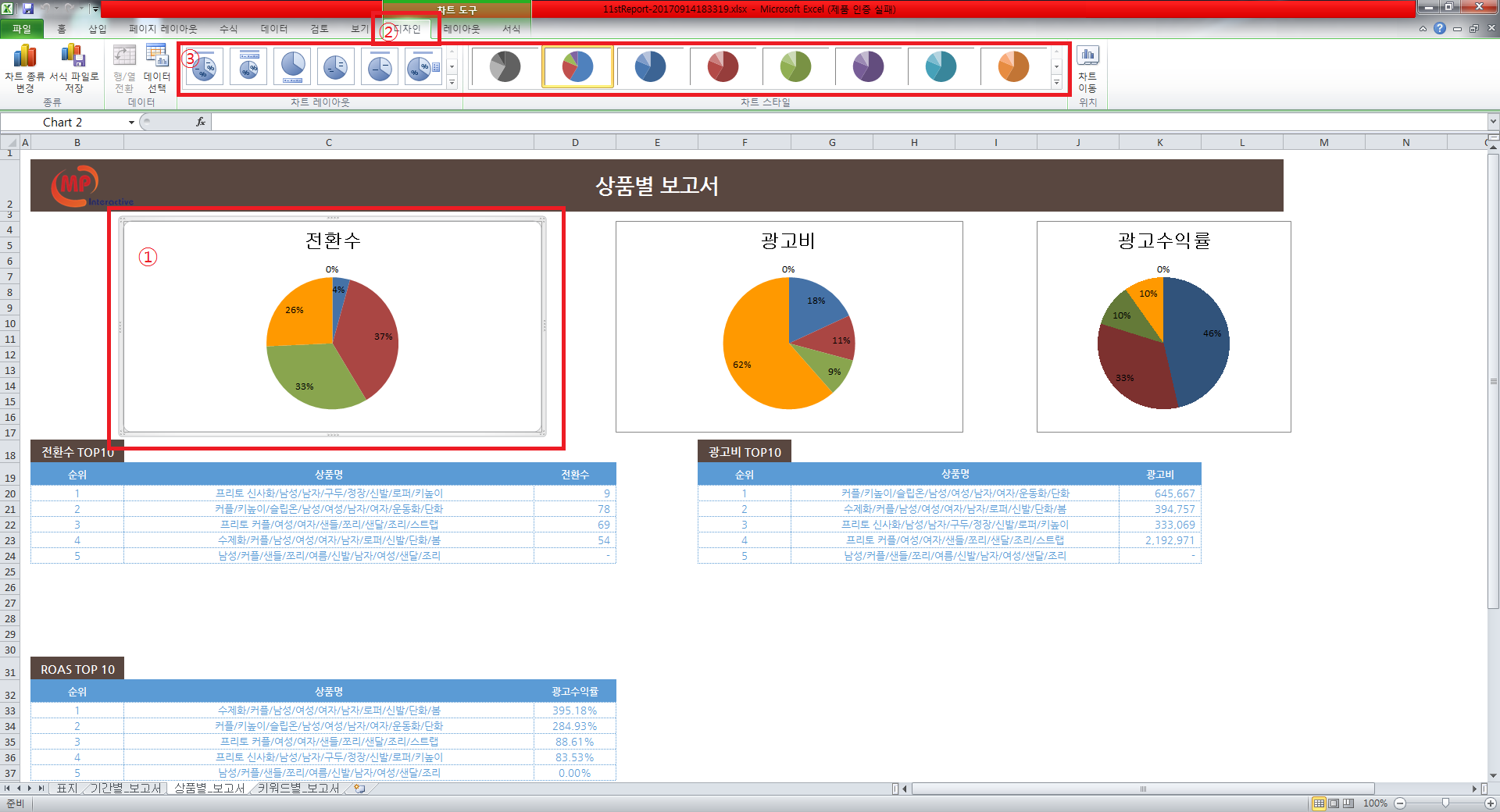Image resolution: width=1500 pixels, height=812 pixels.
Task: Open the chart tools 레이아웃 tab
Action: tap(462, 29)
